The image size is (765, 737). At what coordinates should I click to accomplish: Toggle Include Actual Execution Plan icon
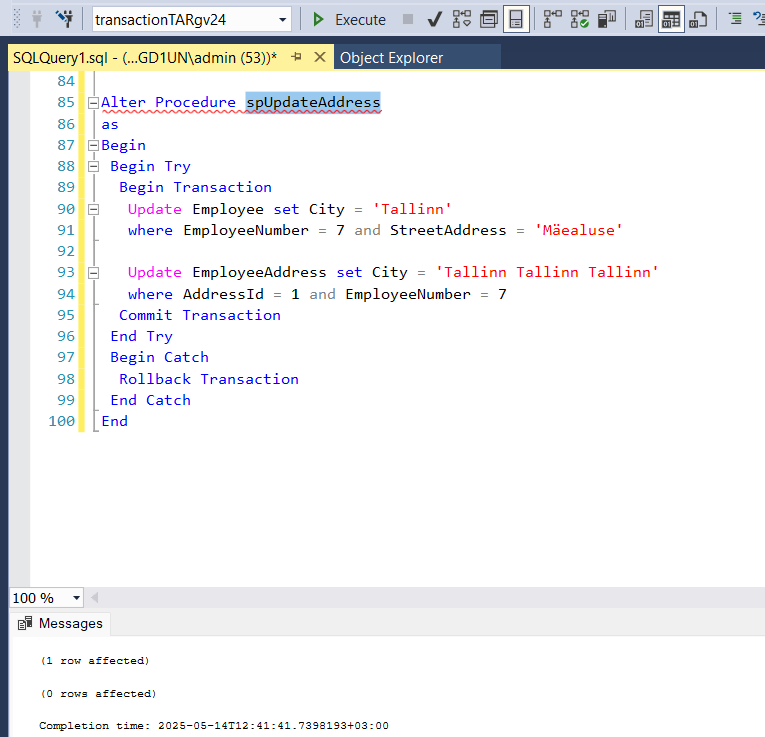pyautogui.click(x=552, y=20)
